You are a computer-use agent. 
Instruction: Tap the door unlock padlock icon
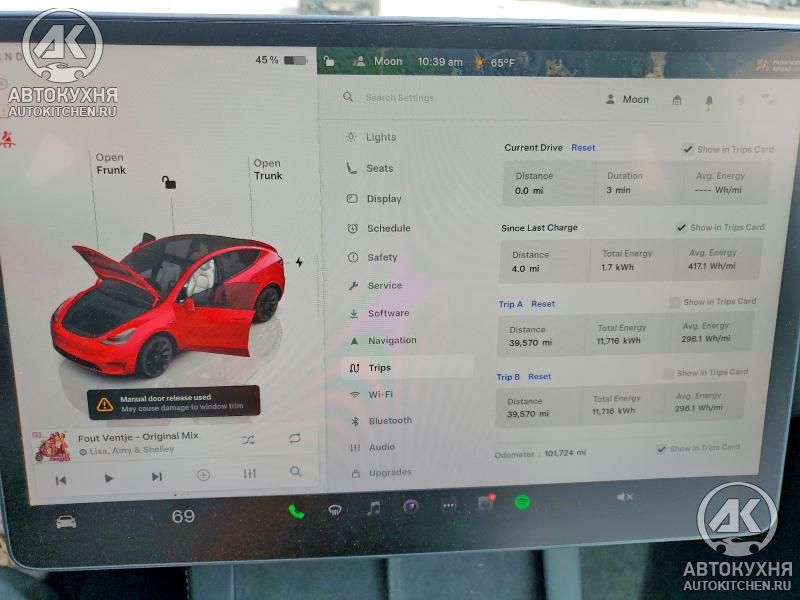[169, 182]
